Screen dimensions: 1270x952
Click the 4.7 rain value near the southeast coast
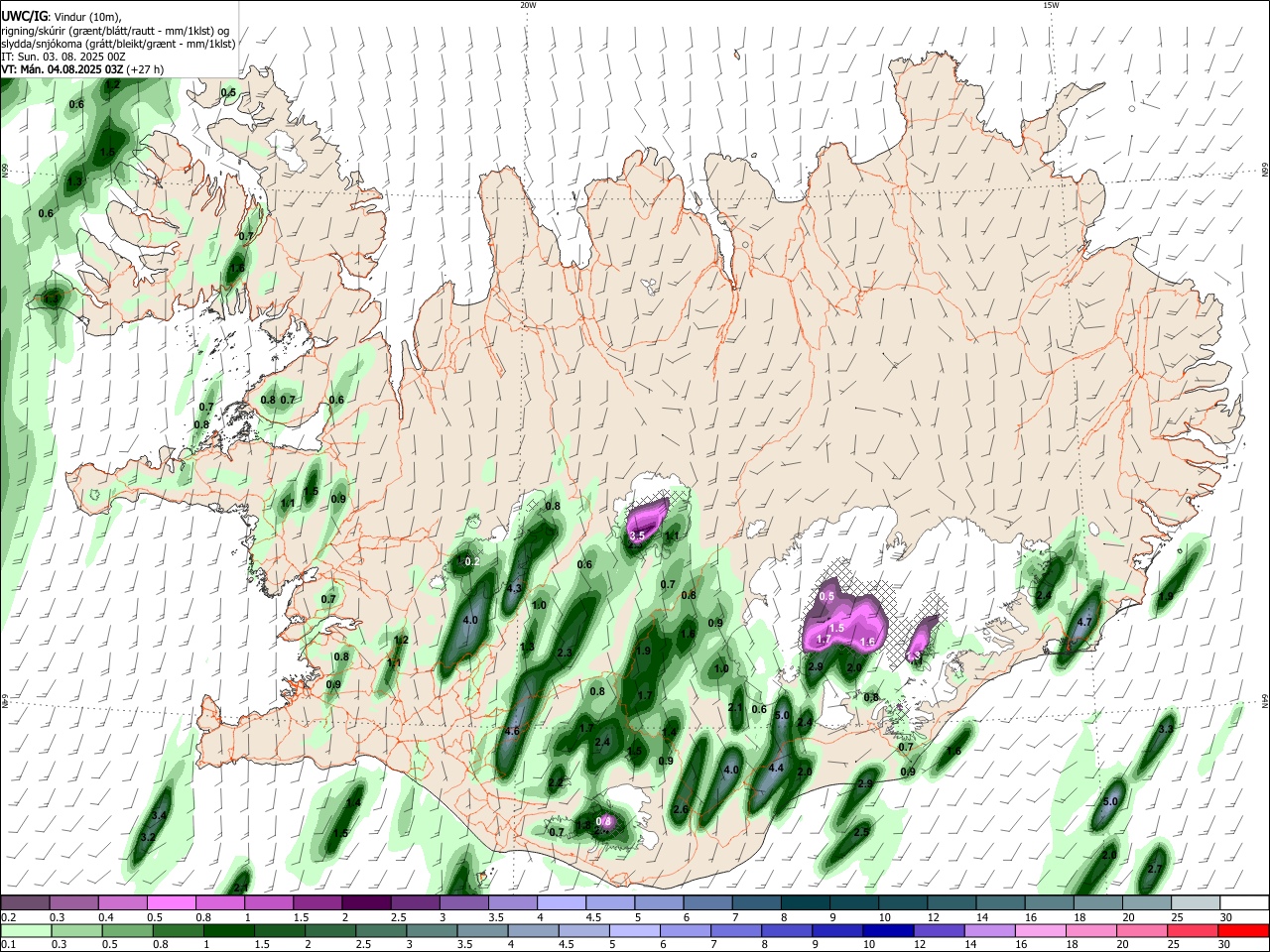(1084, 622)
